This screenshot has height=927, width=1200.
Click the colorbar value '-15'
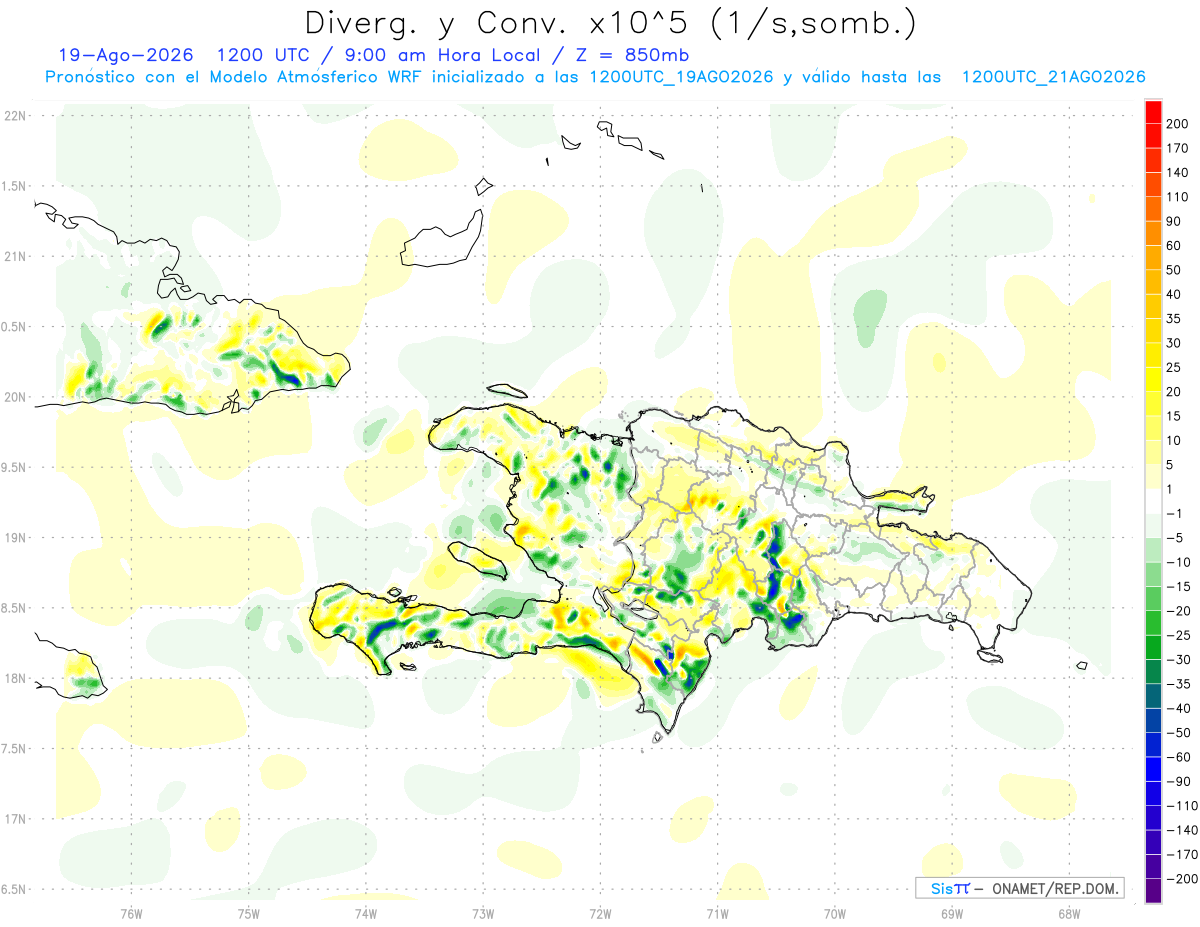1178,587
